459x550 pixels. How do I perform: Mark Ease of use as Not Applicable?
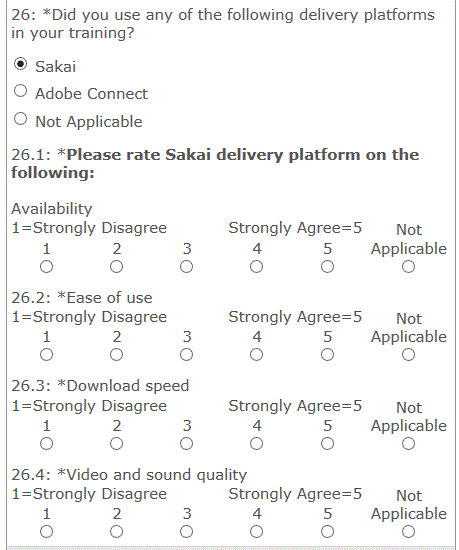click(x=409, y=355)
